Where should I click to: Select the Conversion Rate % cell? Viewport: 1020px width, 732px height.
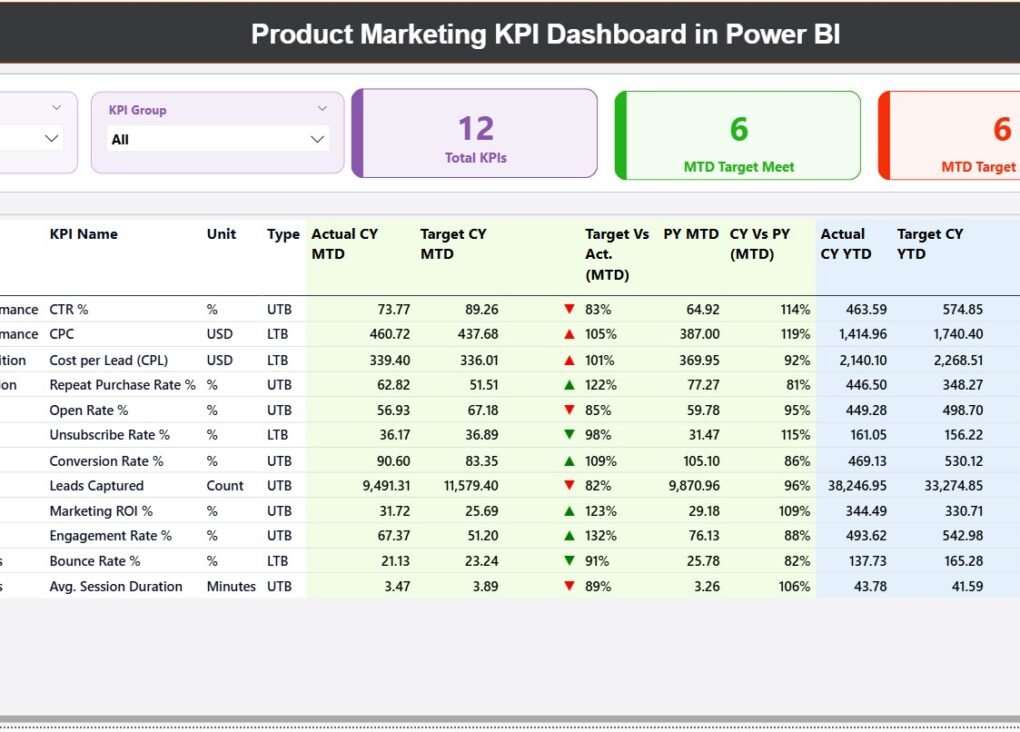coord(107,461)
